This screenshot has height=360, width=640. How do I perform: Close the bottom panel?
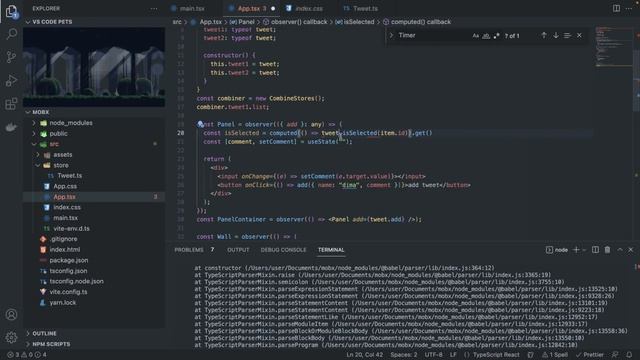pos(631,250)
